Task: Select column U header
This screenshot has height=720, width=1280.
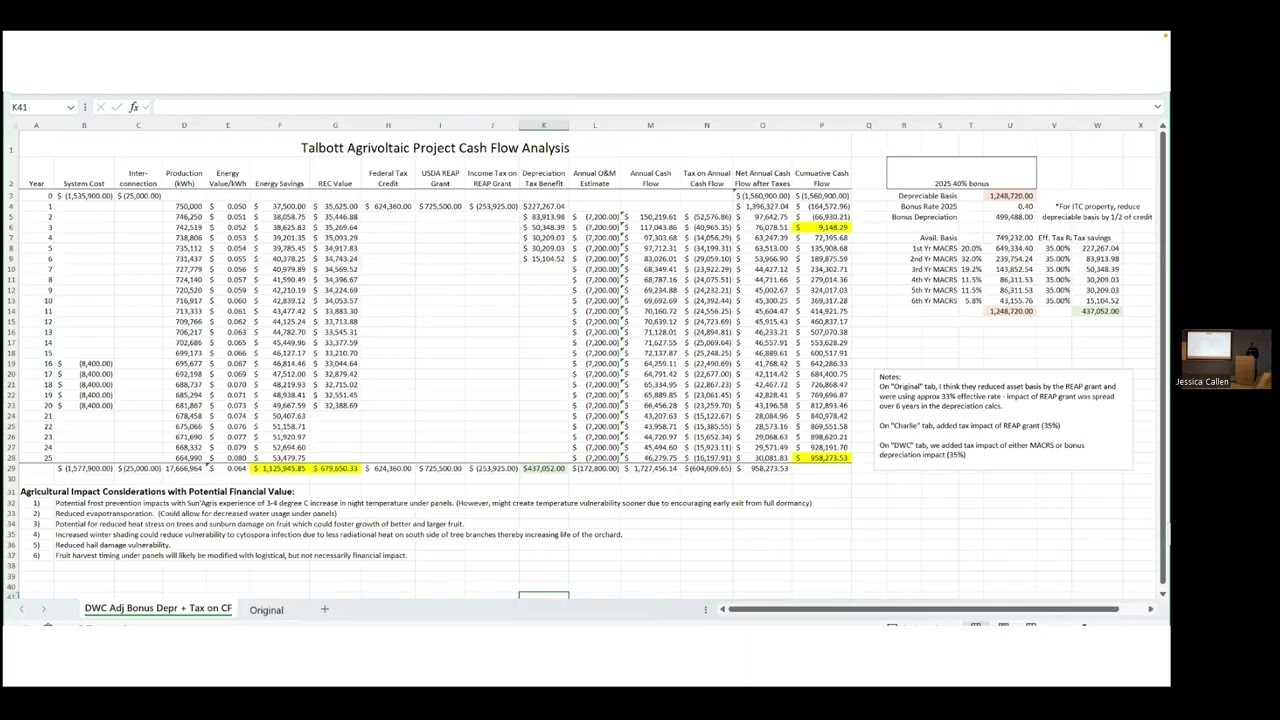Action: pyautogui.click(x=1010, y=126)
